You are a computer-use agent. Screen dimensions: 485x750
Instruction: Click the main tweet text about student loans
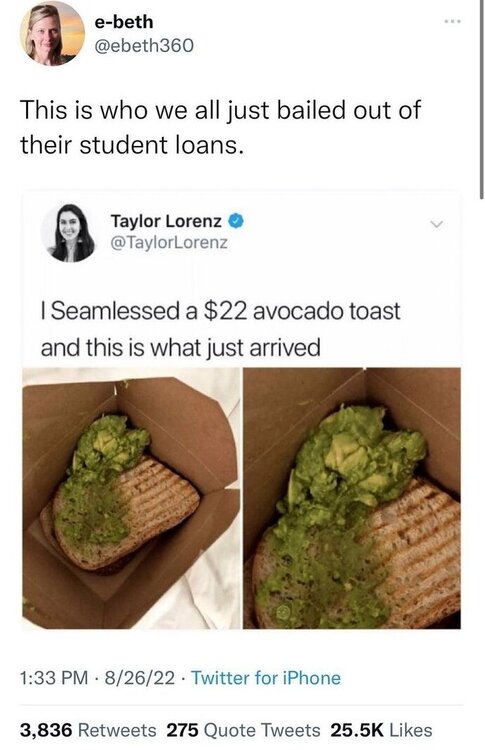pos(220,127)
